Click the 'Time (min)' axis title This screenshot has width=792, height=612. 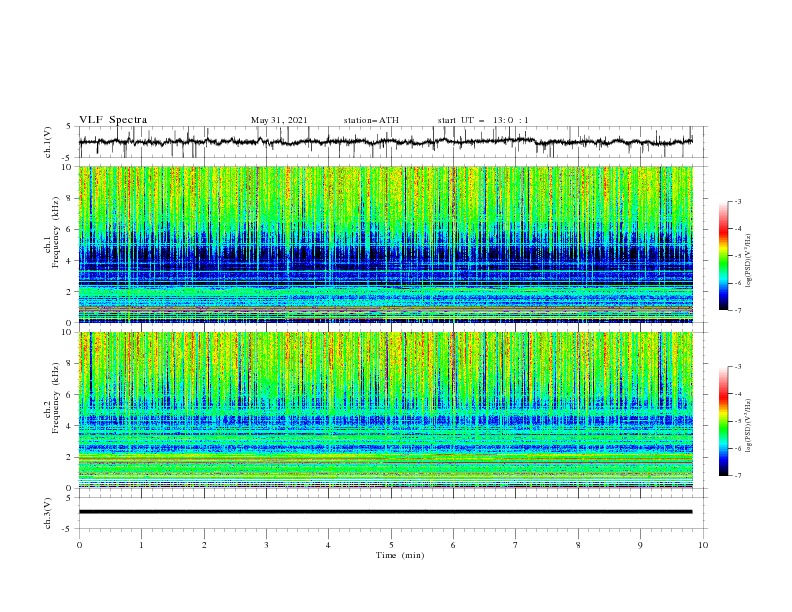point(400,555)
